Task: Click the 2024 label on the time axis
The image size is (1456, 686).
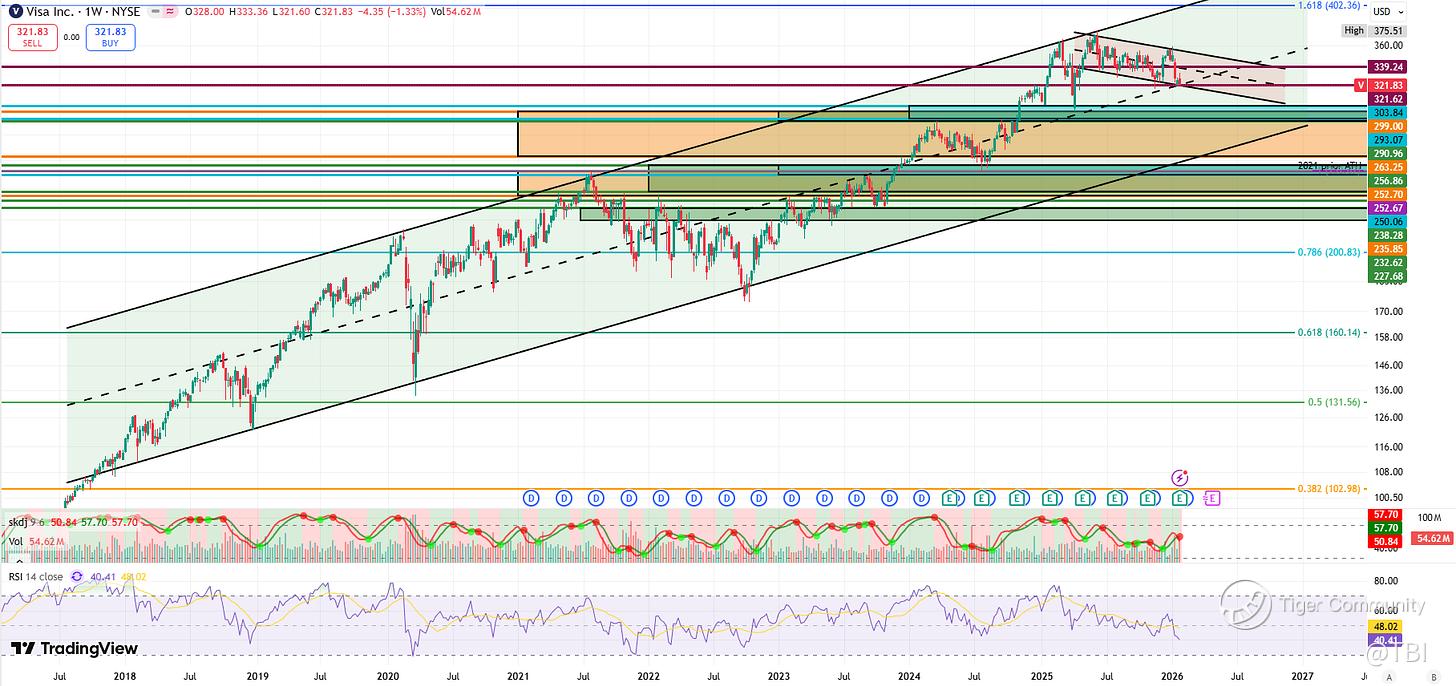Action: tap(910, 676)
